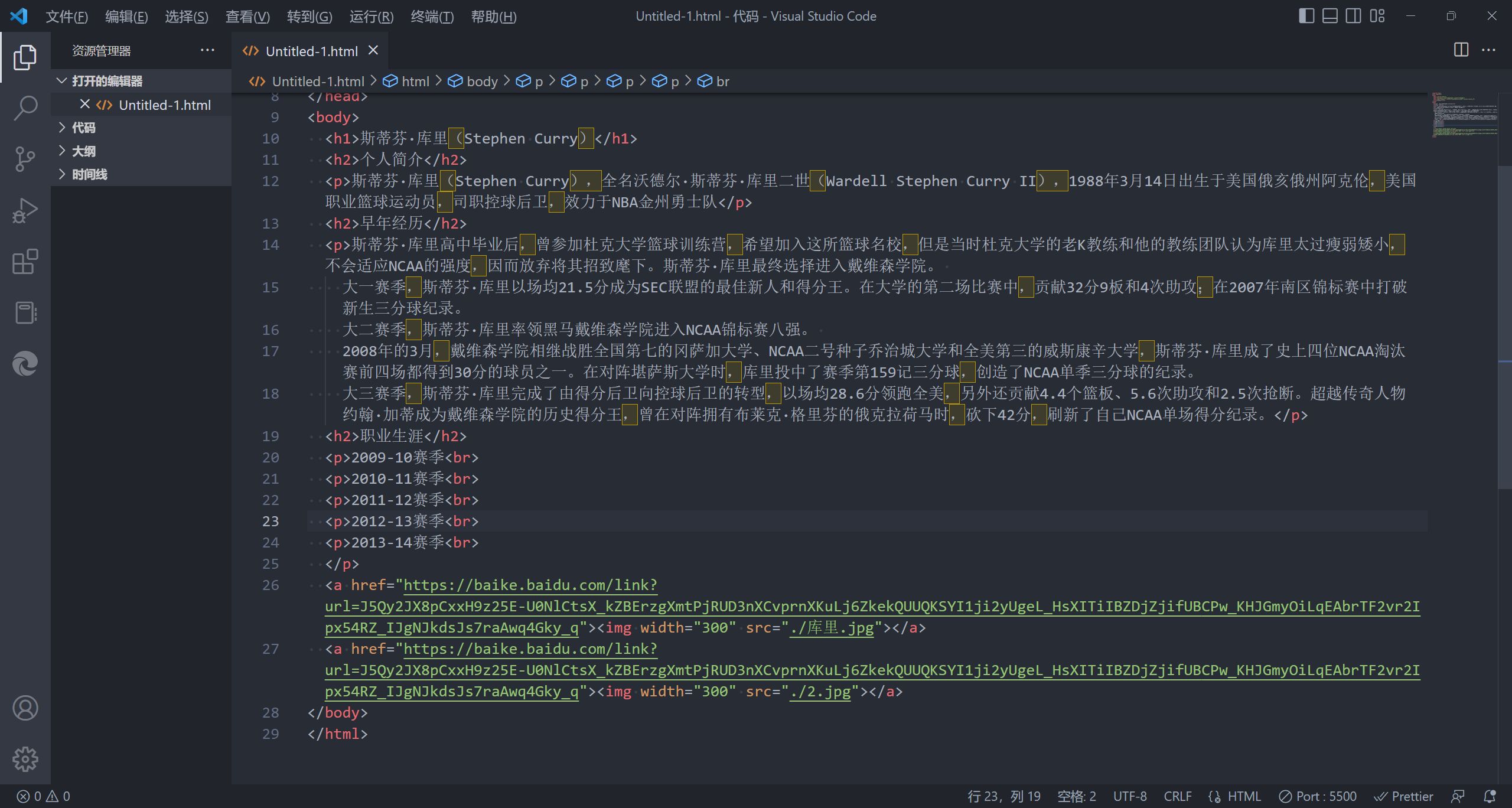Image resolution: width=1512 pixels, height=808 pixels.
Task: Open the Extensions view
Action: [x=25, y=261]
